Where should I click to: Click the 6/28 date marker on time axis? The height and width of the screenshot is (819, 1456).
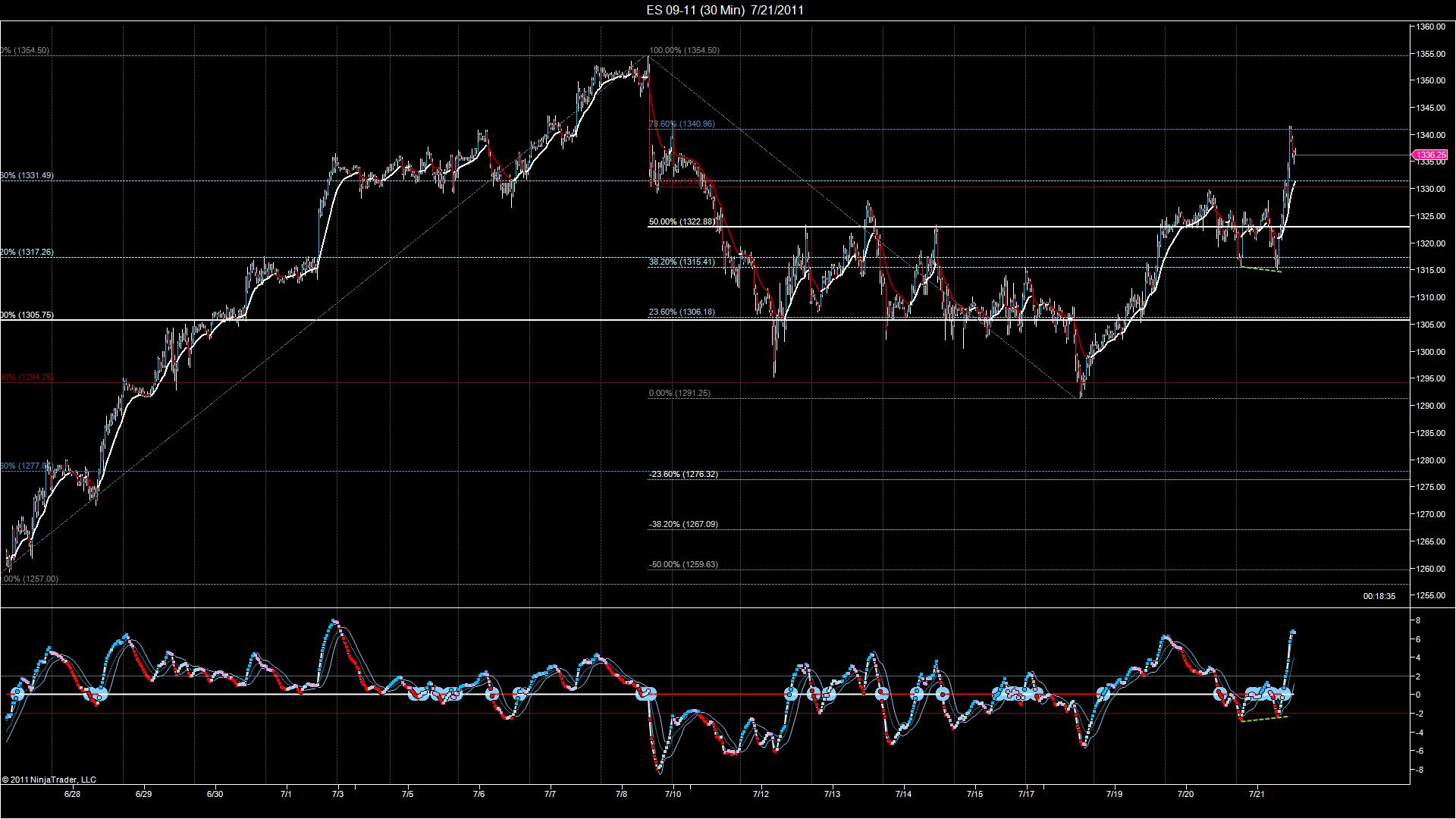click(x=72, y=794)
